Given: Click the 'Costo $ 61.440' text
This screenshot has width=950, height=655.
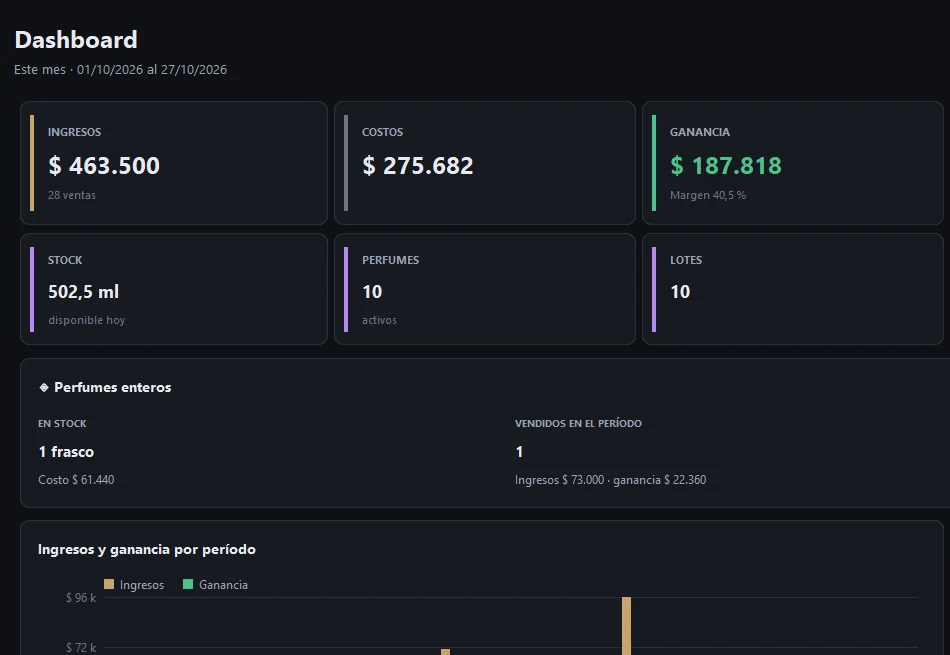Looking at the screenshot, I should [76, 480].
